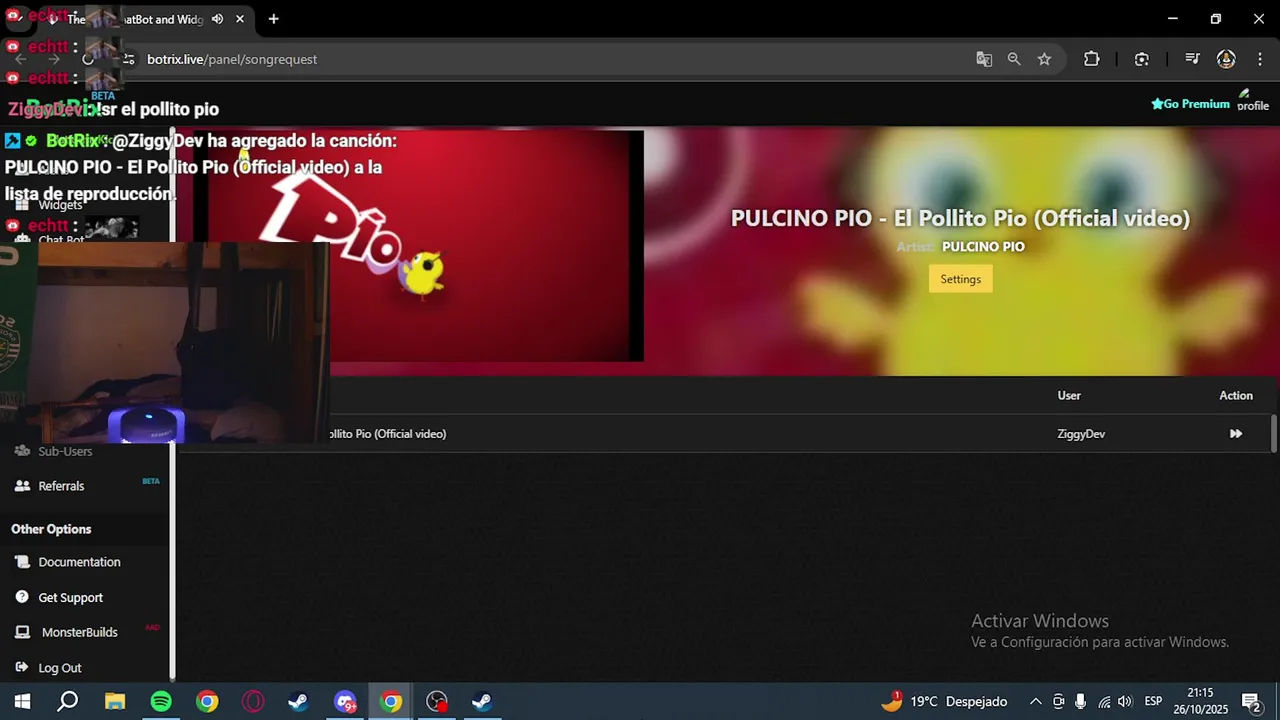Open Chrome translate page icon
This screenshot has width=1280, height=720.
pos(984,59)
